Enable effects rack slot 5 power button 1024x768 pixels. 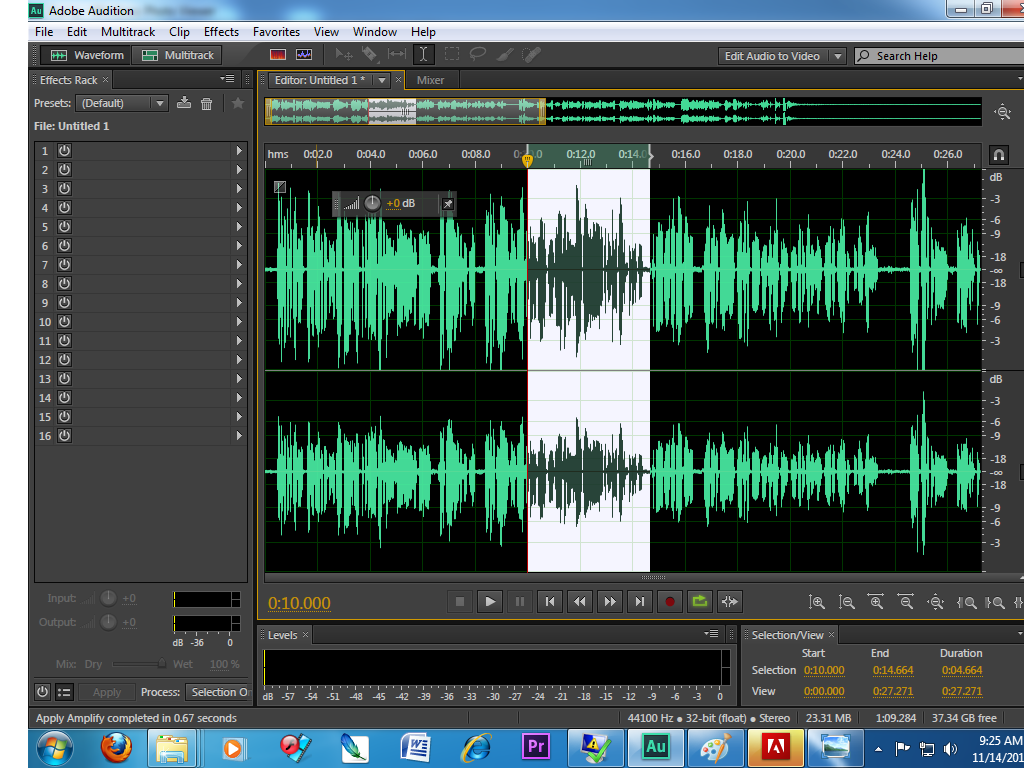tap(62, 226)
